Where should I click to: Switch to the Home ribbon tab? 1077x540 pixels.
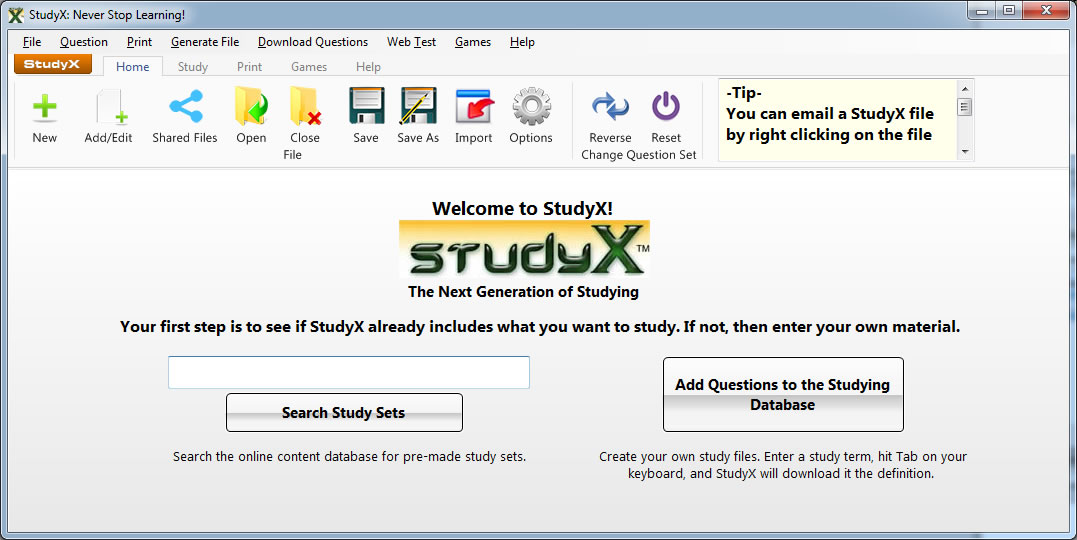coord(133,67)
